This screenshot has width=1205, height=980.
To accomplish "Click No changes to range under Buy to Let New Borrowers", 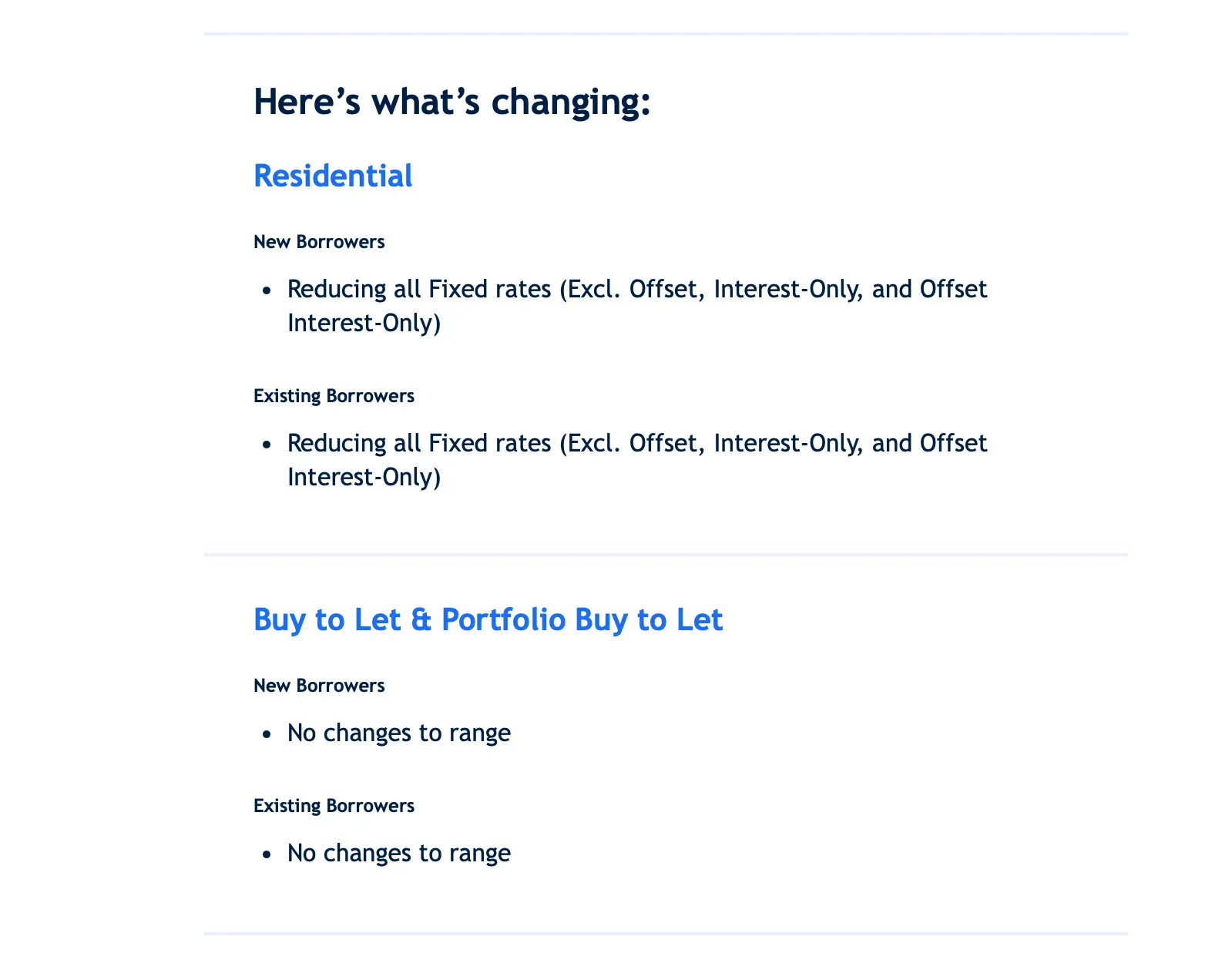I will [398, 733].
